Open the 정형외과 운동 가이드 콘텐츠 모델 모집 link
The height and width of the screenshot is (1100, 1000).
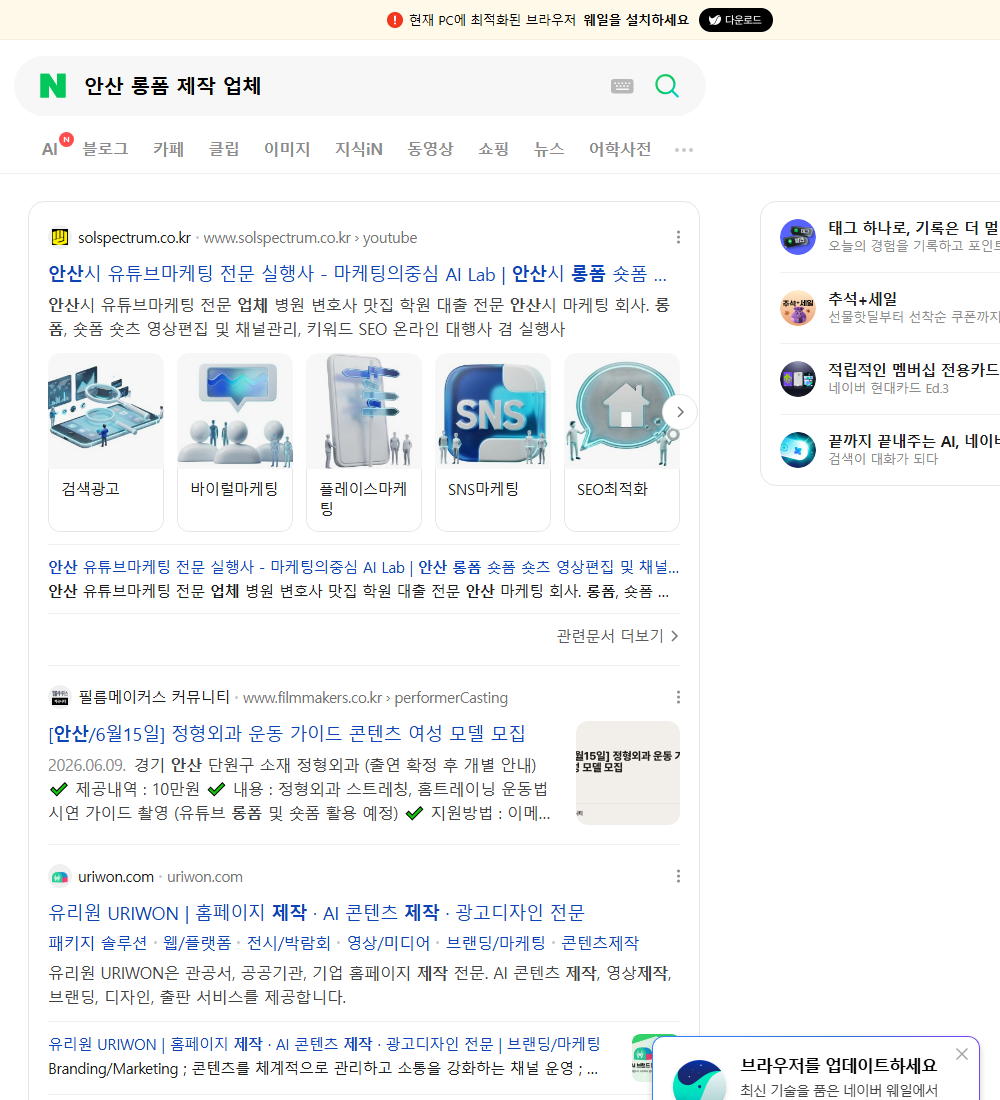click(287, 733)
